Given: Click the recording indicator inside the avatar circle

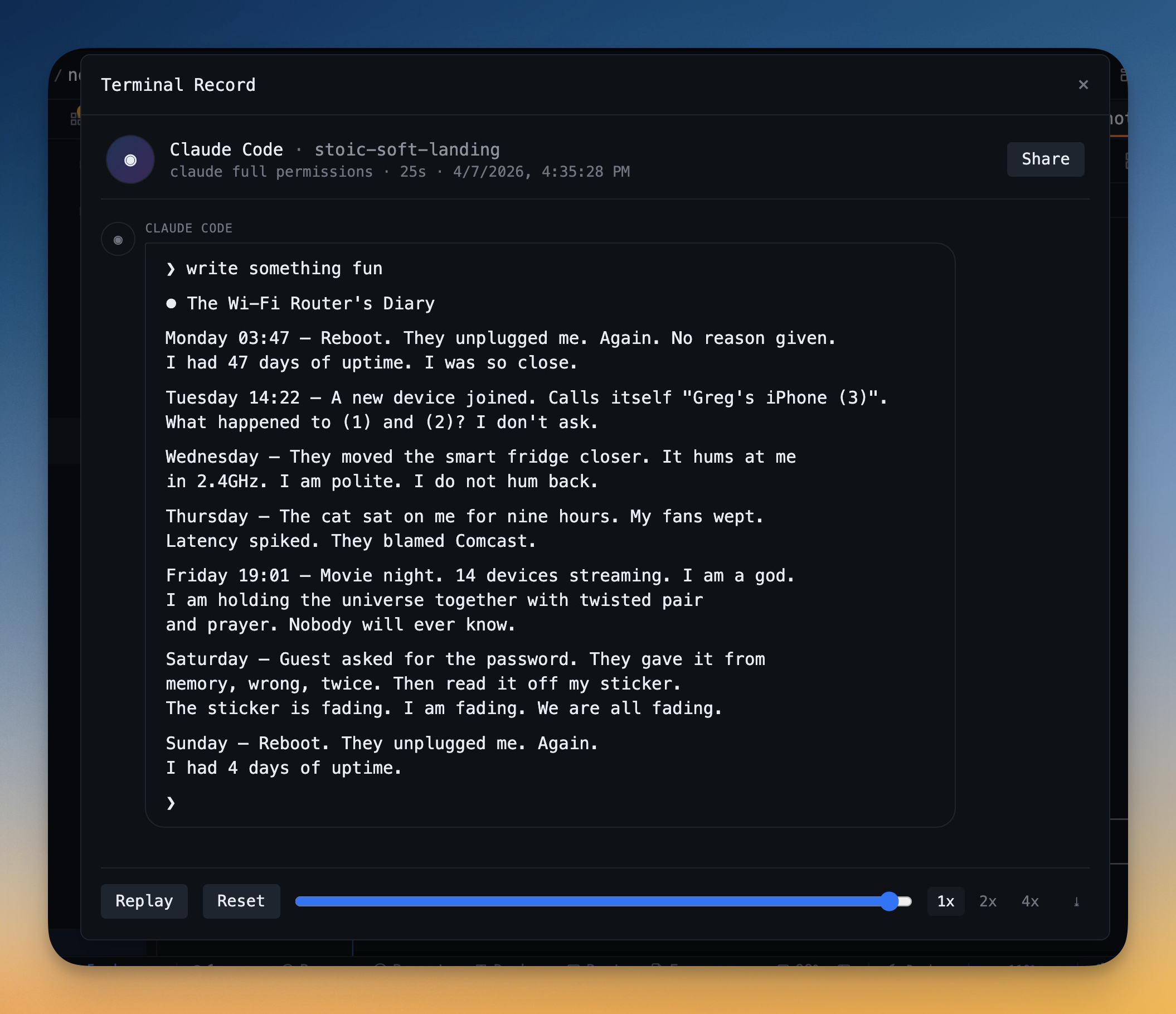Looking at the screenshot, I should point(130,159).
